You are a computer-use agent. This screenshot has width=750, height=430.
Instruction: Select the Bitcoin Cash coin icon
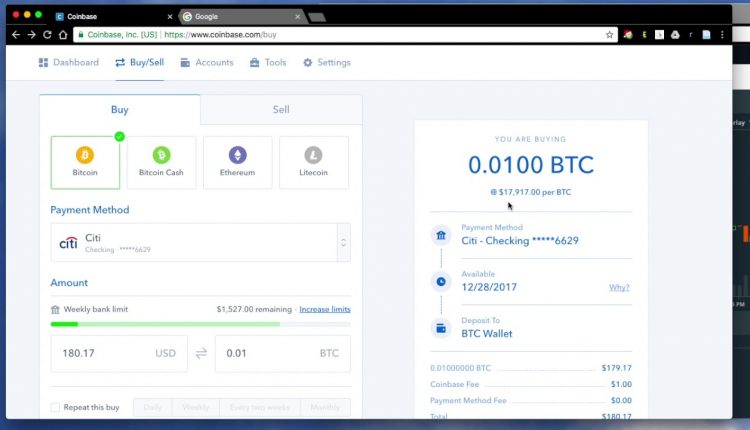161,155
